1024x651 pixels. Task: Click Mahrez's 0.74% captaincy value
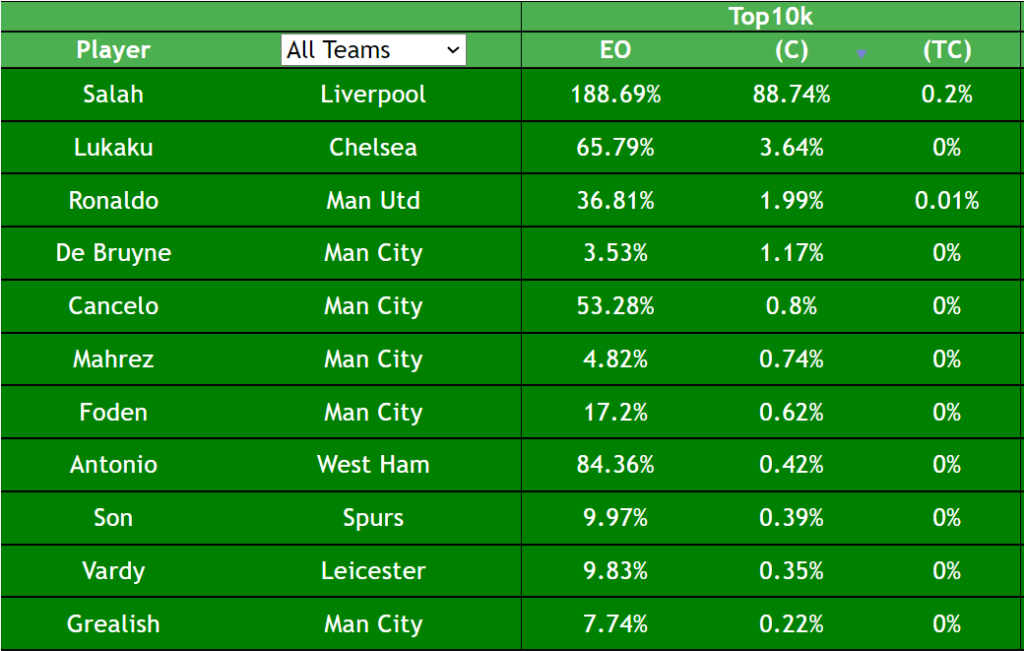[x=792, y=359]
